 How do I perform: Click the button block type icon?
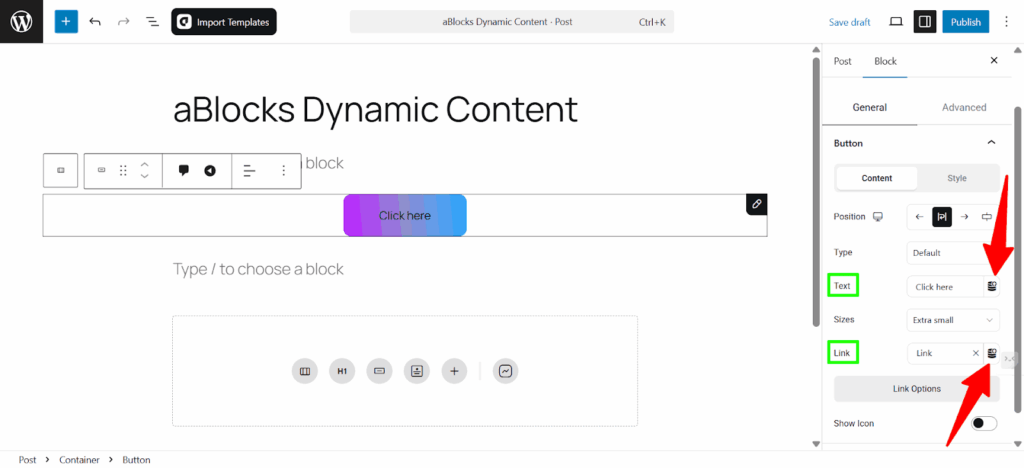(101, 170)
